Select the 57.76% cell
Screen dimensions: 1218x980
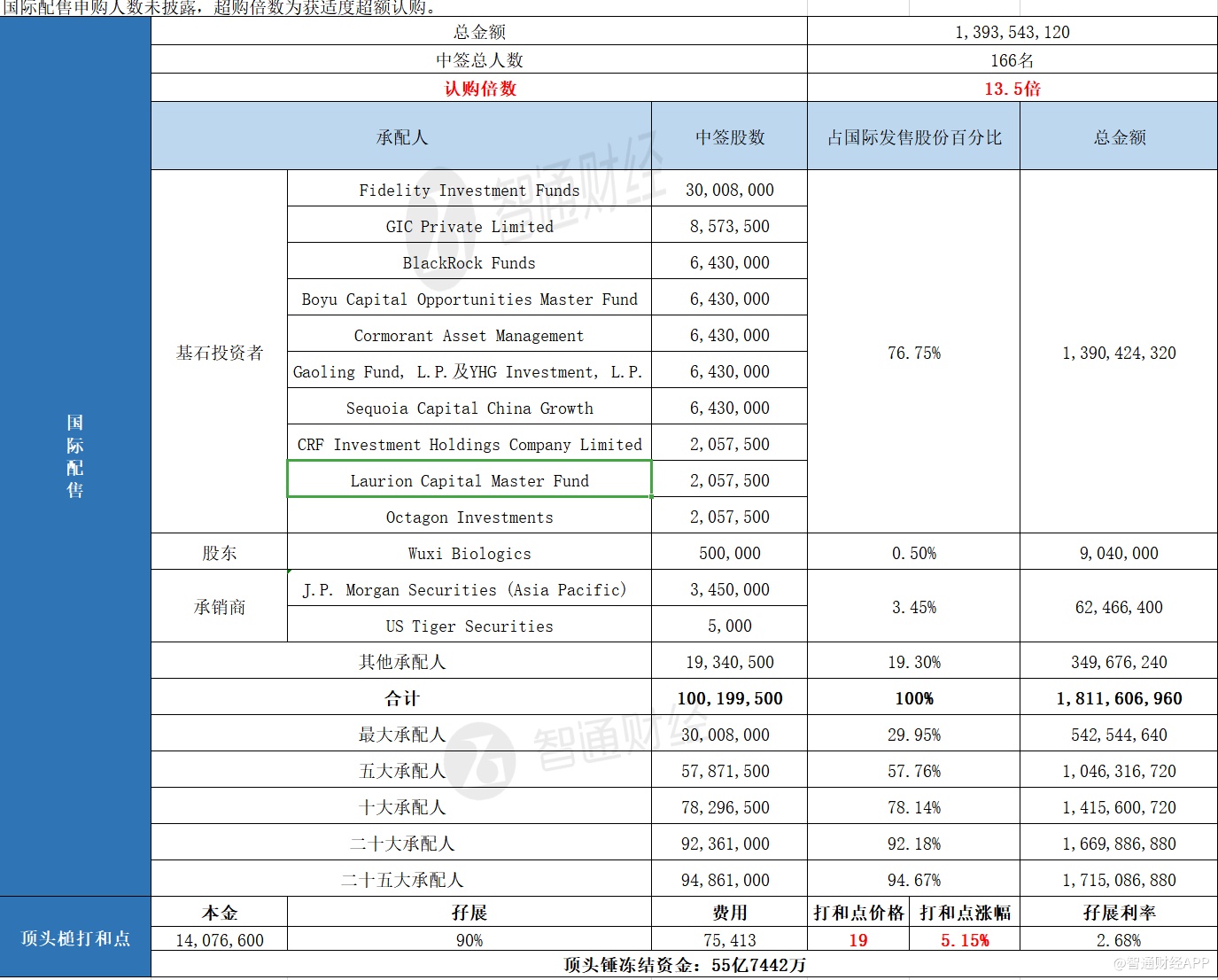coord(914,771)
